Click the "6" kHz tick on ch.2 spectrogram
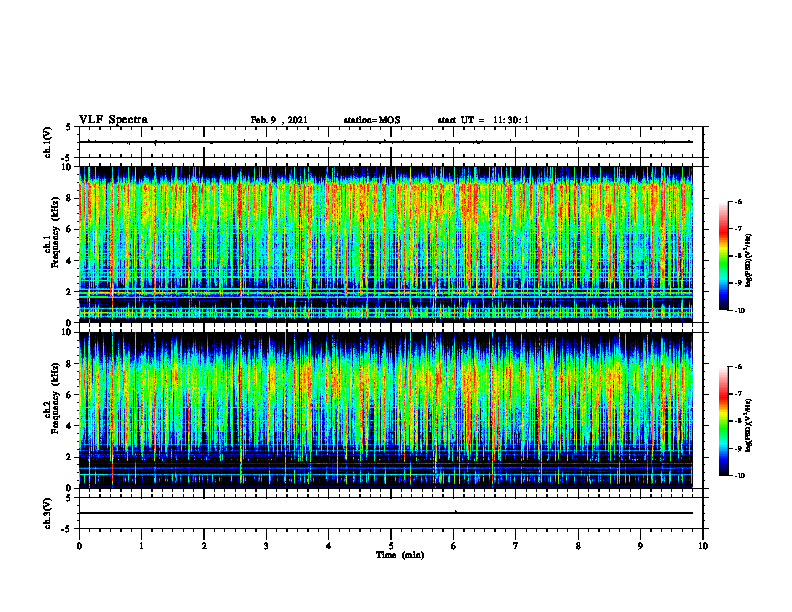The image size is (792, 612). (68, 395)
